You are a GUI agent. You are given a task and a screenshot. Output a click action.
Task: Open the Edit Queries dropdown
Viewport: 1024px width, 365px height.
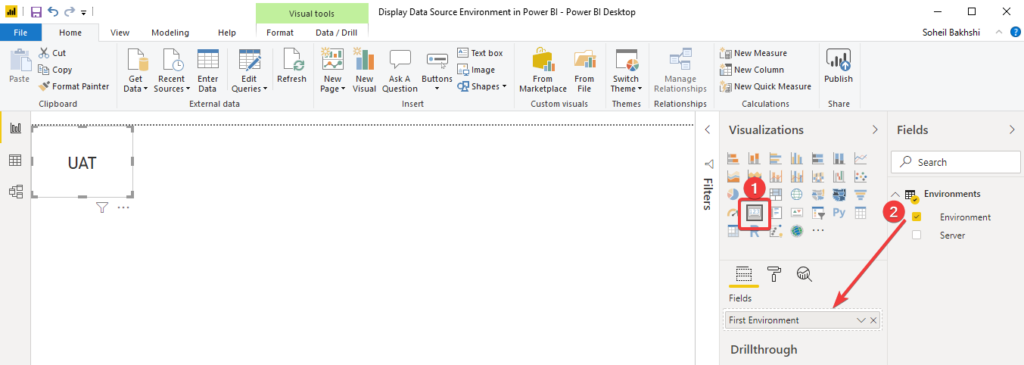(249, 71)
